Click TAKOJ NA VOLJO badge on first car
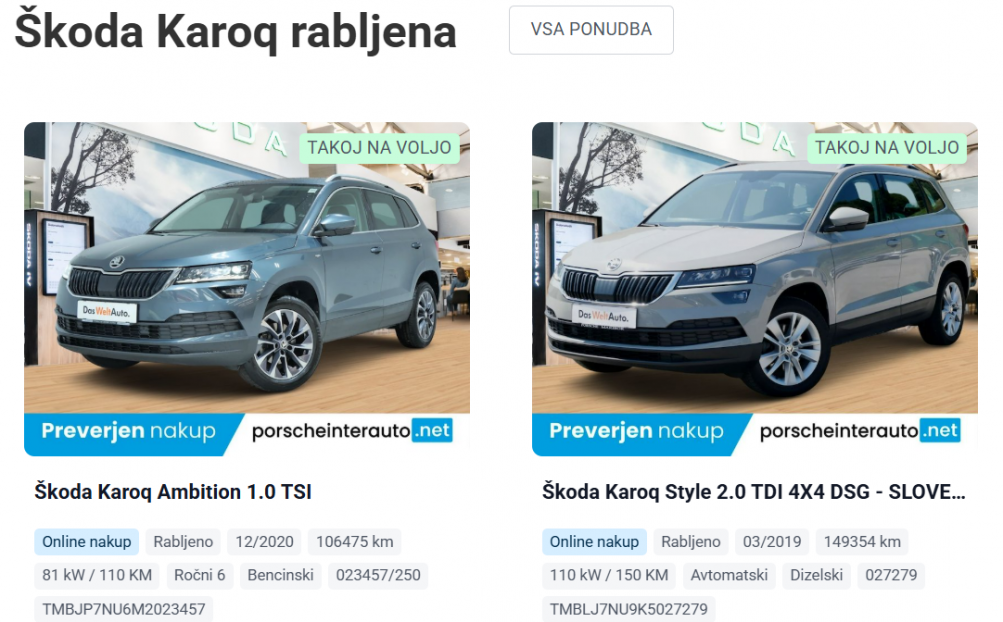The height and width of the screenshot is (622, 1003). 379,148
